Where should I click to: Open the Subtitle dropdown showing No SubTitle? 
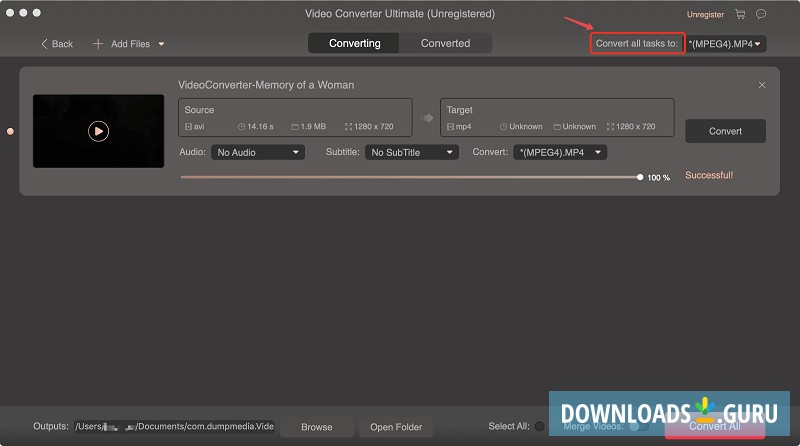(412, 152)
